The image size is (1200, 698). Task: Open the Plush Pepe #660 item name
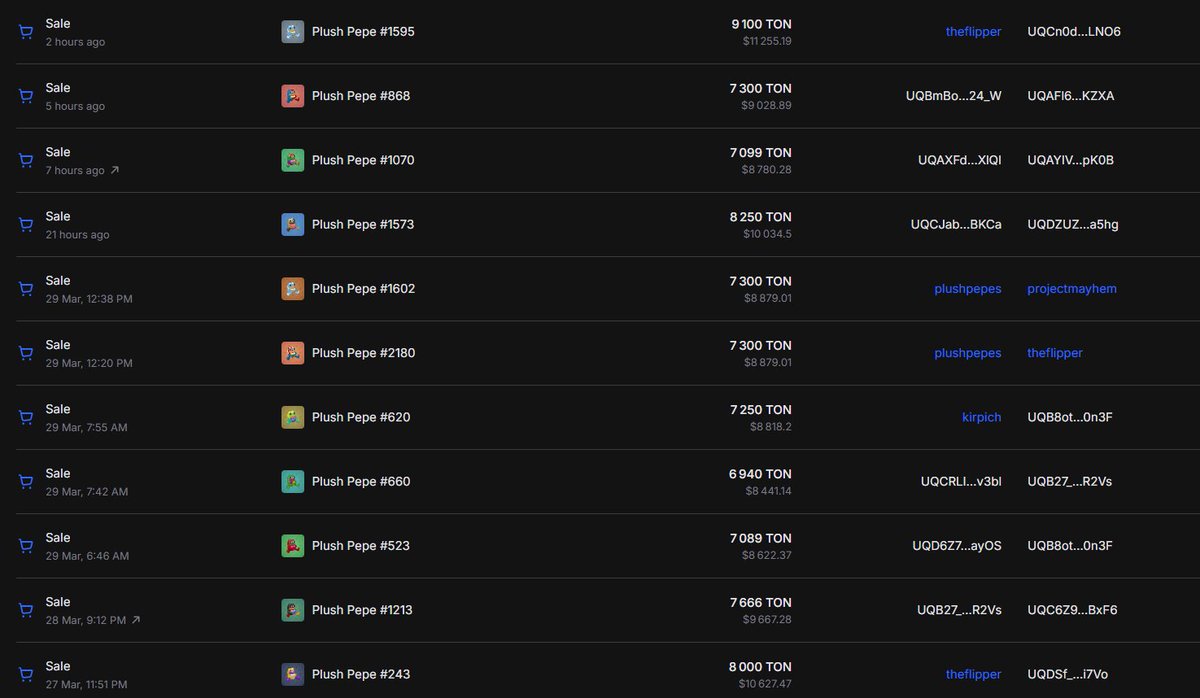coord(361,481)
